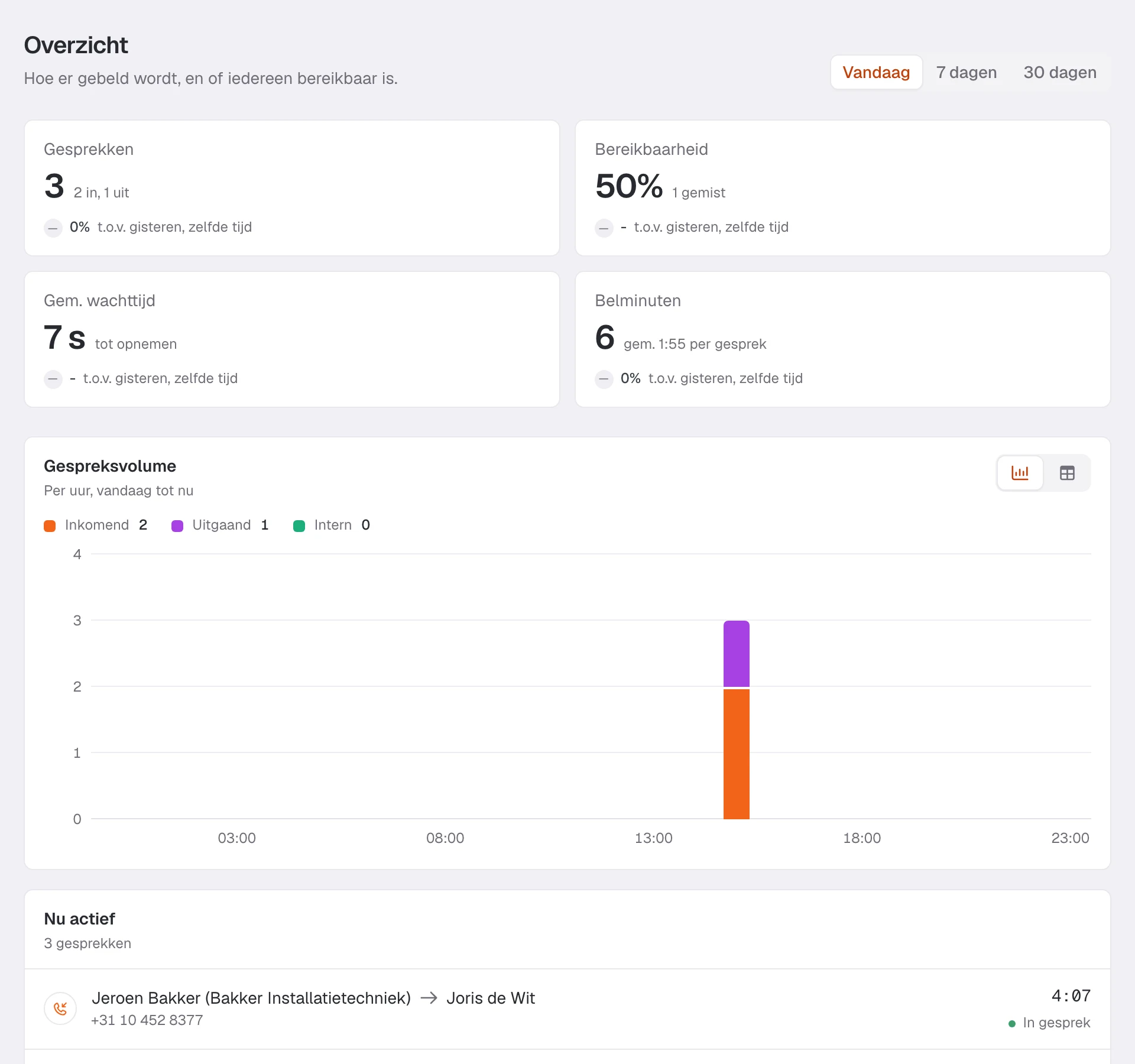Click incoming call icon beside Jeroen Bakker
Screen dimensions: 1135x1064
tap(60, 1008)
